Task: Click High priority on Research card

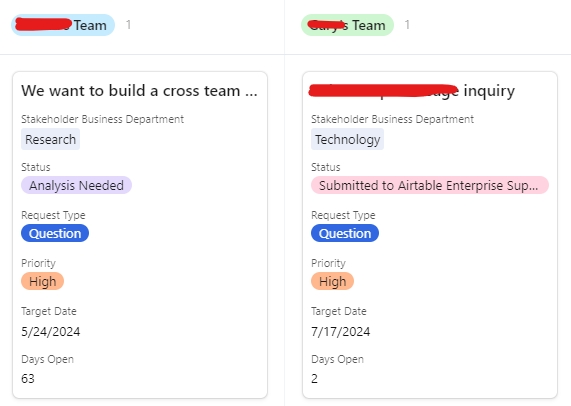Action: (x=43, y=281)
